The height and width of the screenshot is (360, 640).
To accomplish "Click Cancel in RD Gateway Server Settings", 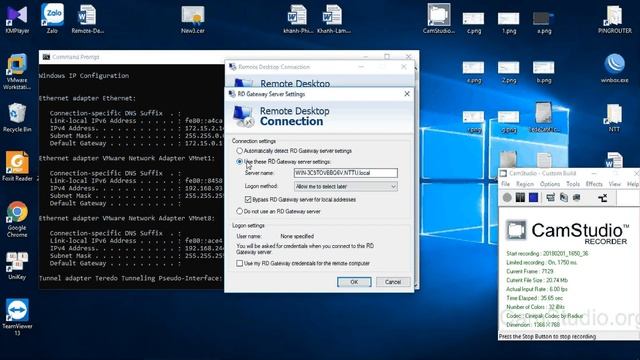I will 393,282.
